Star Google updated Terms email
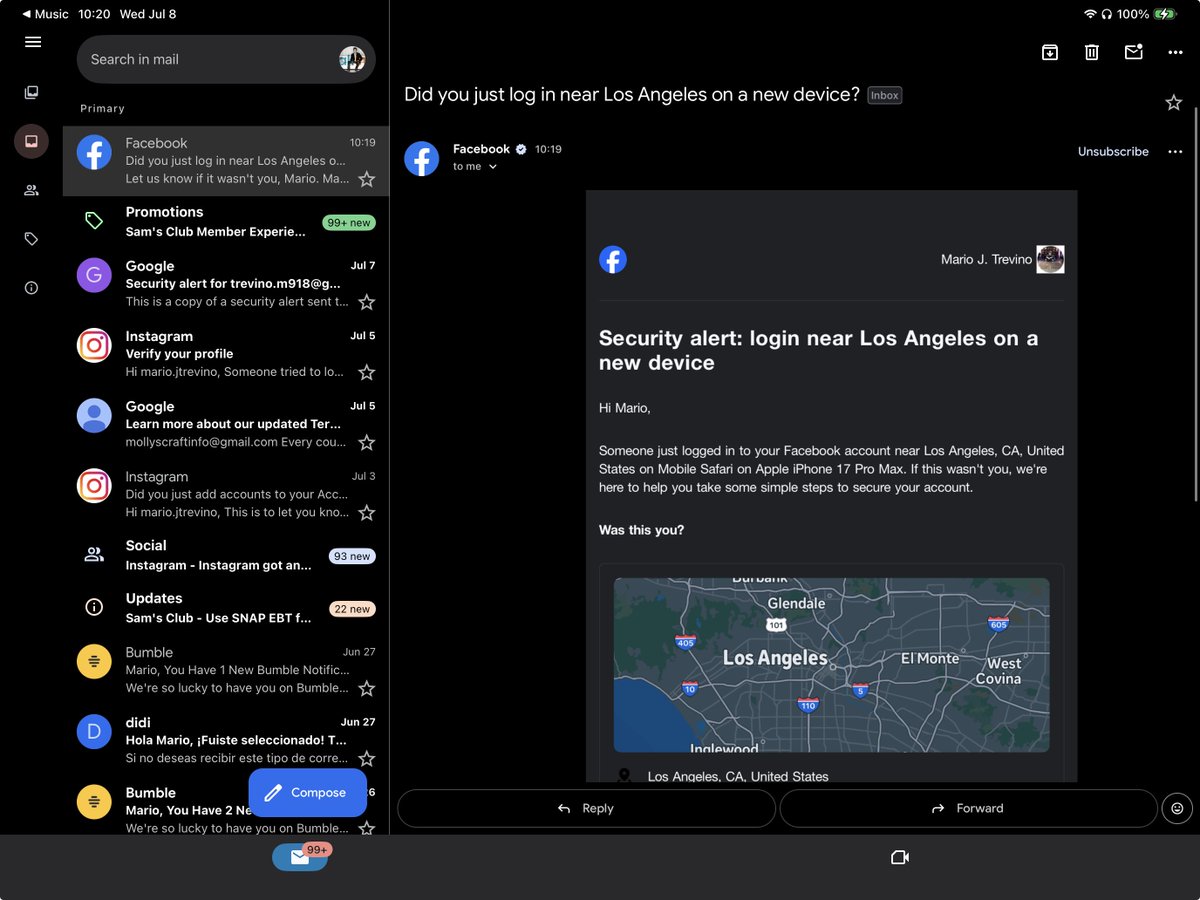The image size is (1200, 900). (367, 442)
